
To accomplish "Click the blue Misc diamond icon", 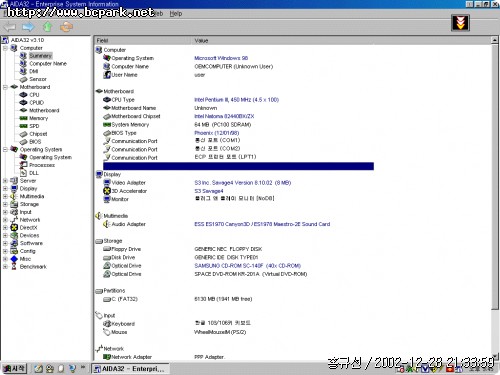I will coord(14,259).
